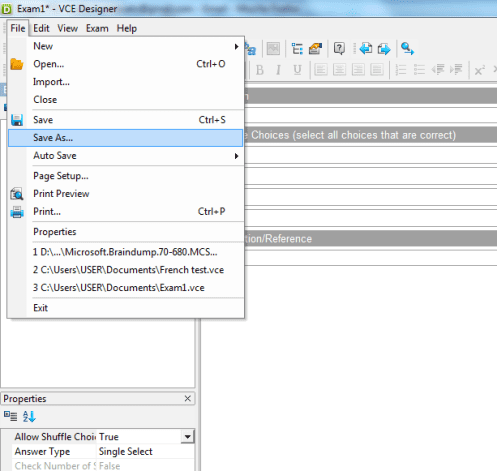The image size is (497, 471).
Task: Expand the Auto Save submenu
Action: 236,156
